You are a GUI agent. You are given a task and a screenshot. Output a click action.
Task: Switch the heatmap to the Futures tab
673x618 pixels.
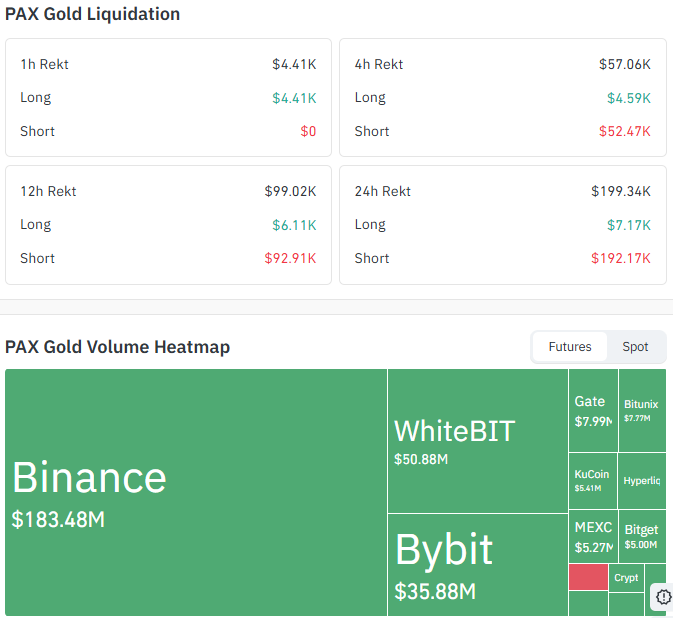coord(570,347)
